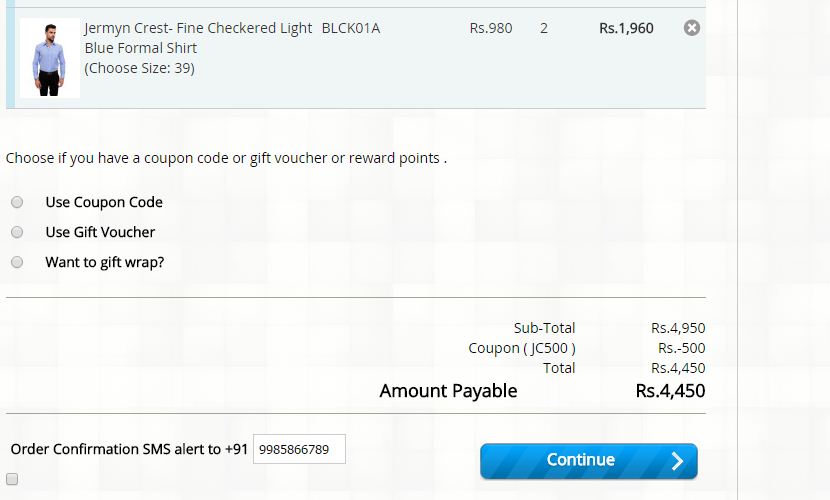Click the line total Rs.1,960
This screenshot has width=830, height=500.
tap(626, 28)
